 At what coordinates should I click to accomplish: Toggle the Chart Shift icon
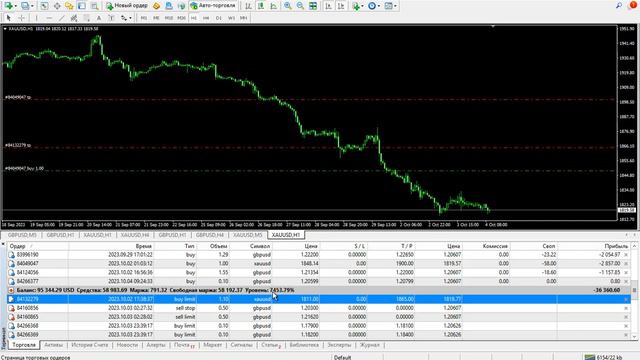[x=341, y=6]
